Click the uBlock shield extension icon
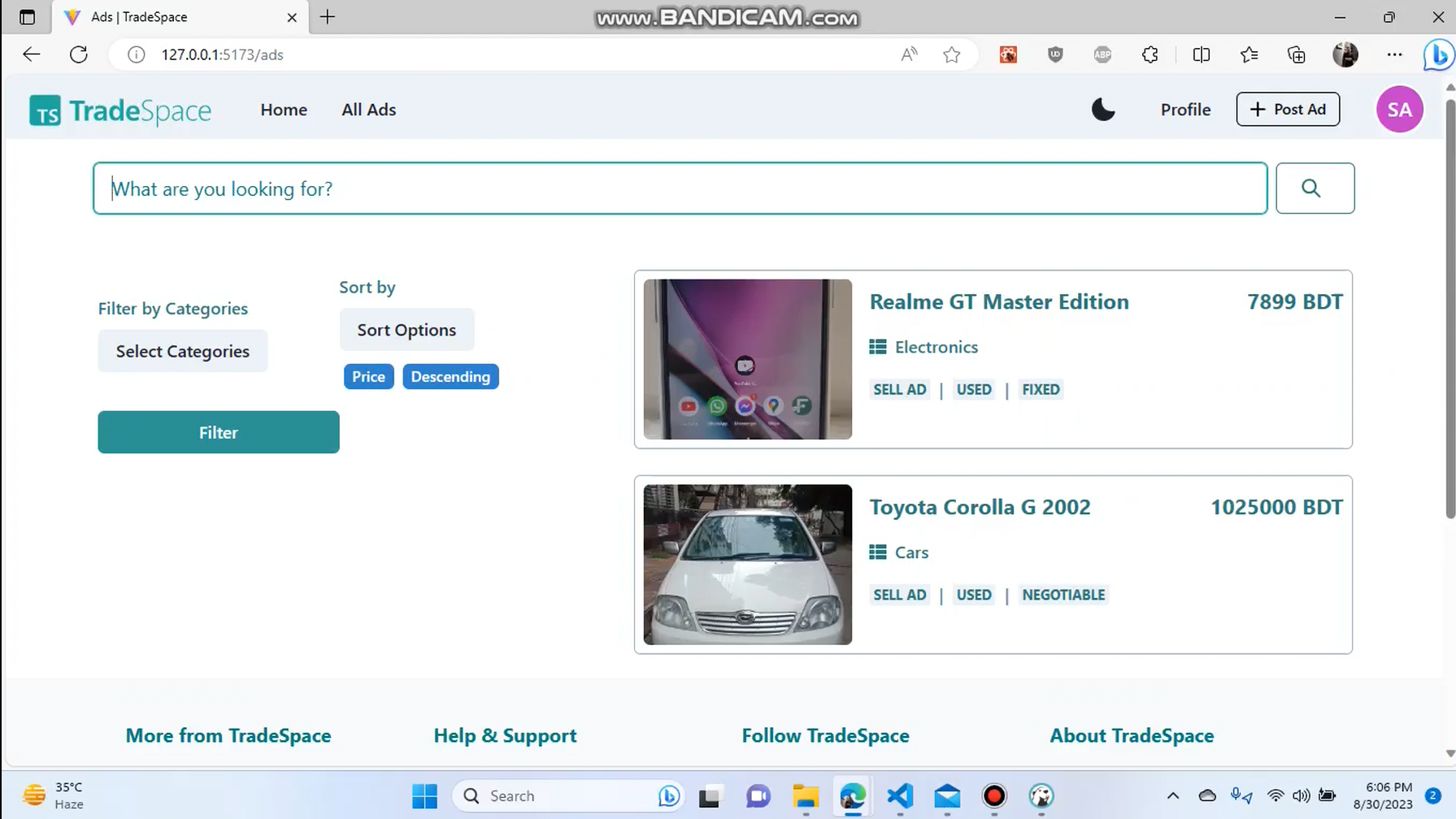This screenshot has width=1456, height=819. tap(1055, 54)
